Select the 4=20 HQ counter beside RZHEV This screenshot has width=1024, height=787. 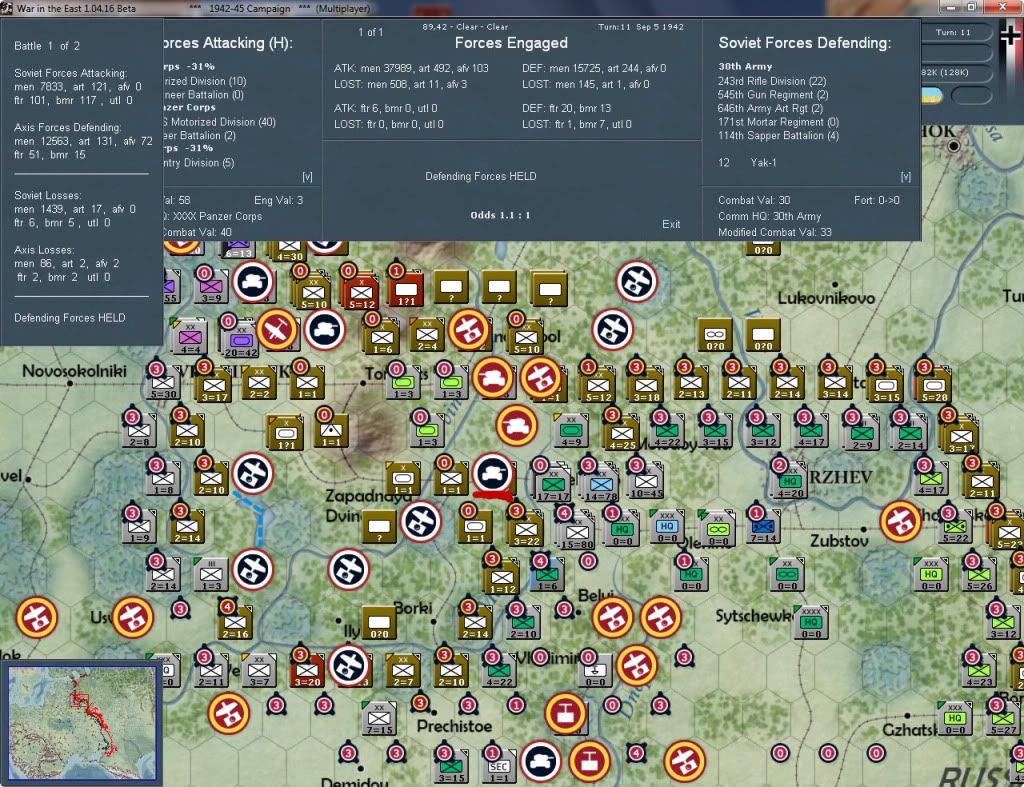click(x=790, y=482)
